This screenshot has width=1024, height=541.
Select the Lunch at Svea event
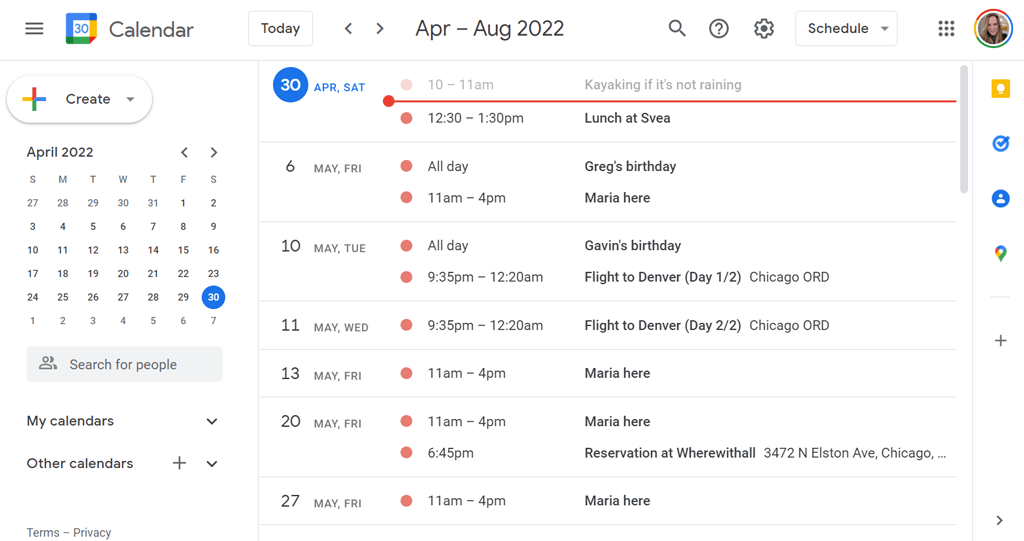point(627,118)
